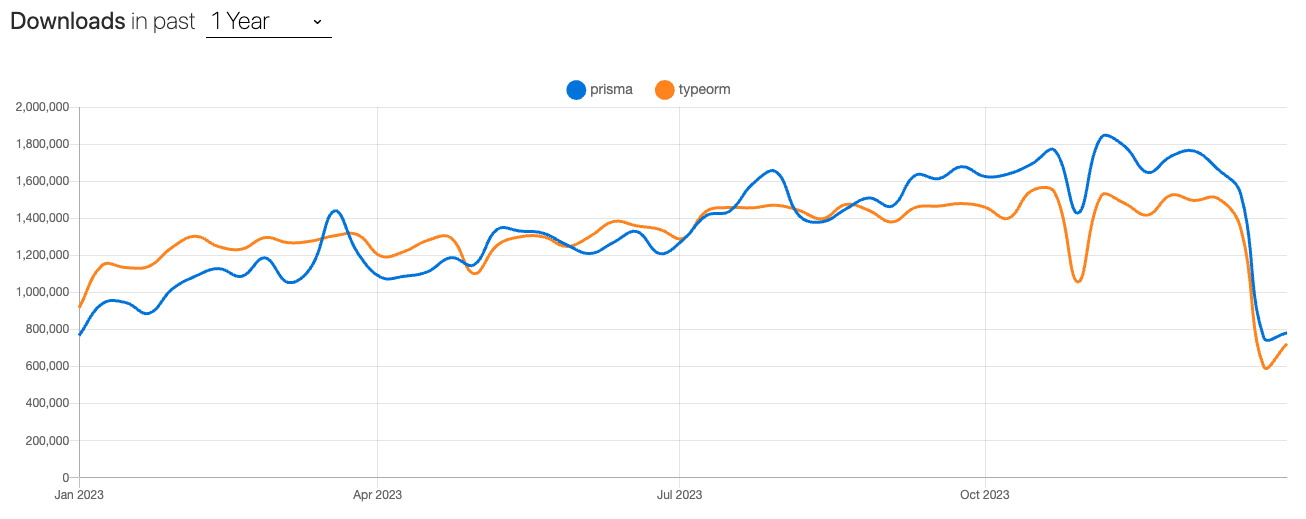Click the 600,000 y-axis label
The width and height of the screenshot is (1306, 519).
[x=46, y=366]
